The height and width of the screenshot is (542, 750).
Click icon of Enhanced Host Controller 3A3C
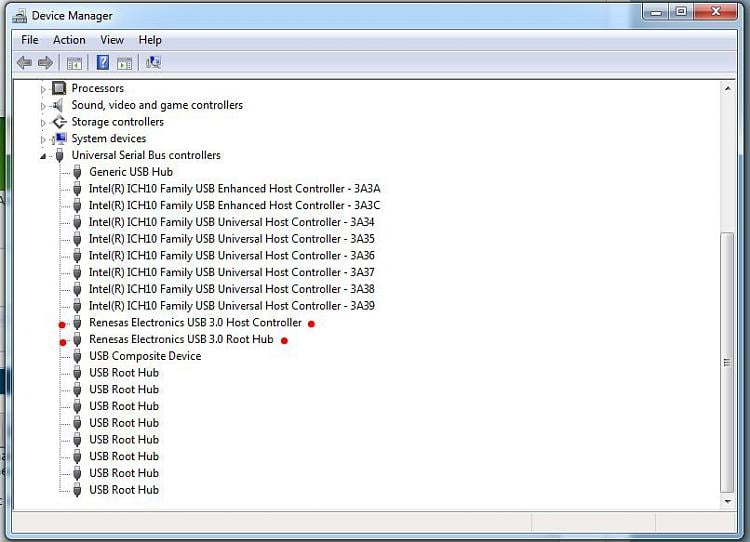tap(77, 205)
